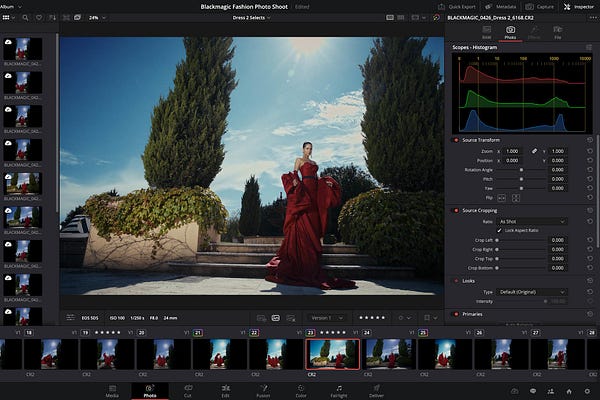Open the Fairlight page icon
600x400 pixels.
point(338,388)
